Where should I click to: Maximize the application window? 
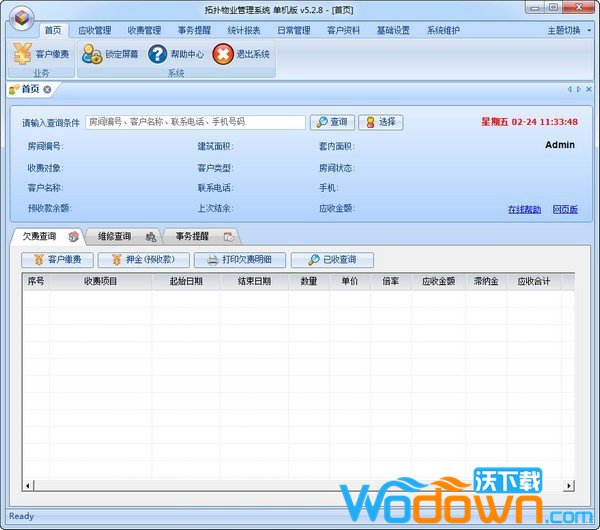coord(553,7)
